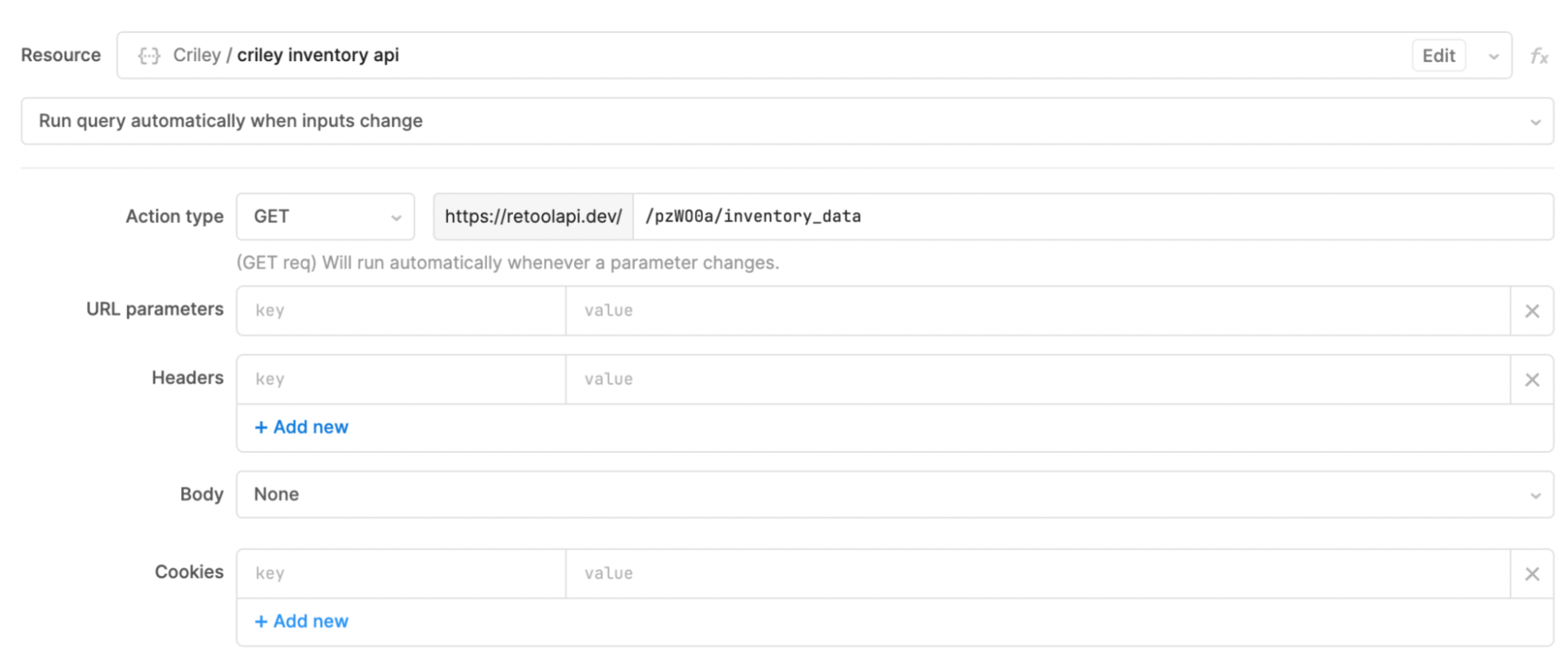The width and height of the screenshot is (1568, 656).
Task: Expand the Body type None dropdown
Action: [894, 495]
